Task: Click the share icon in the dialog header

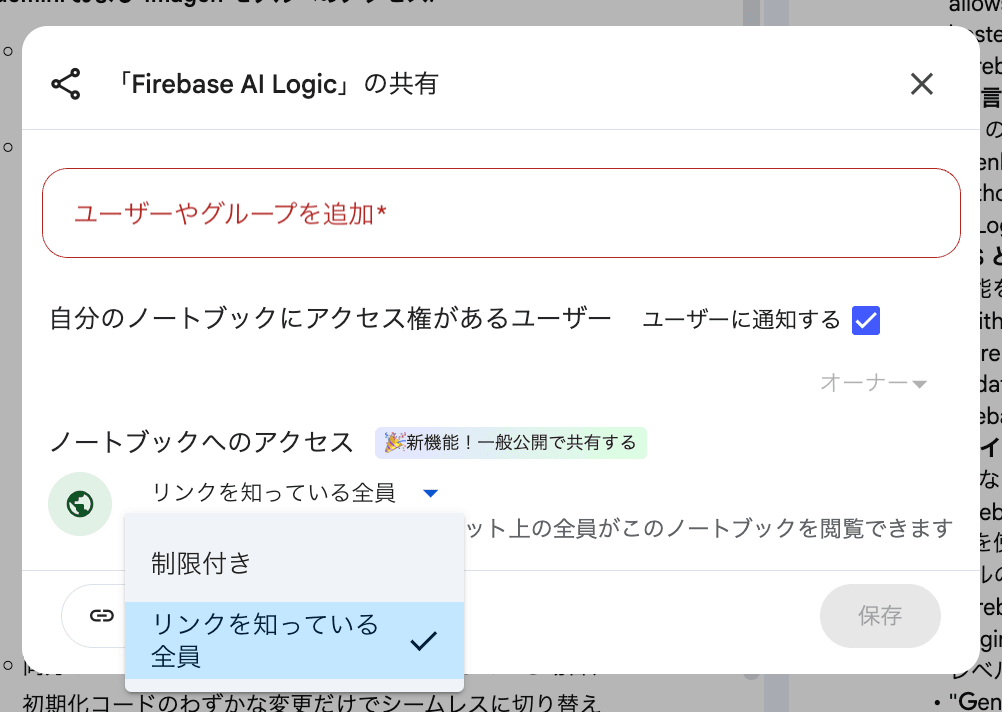Action: (x=66, y=84)
